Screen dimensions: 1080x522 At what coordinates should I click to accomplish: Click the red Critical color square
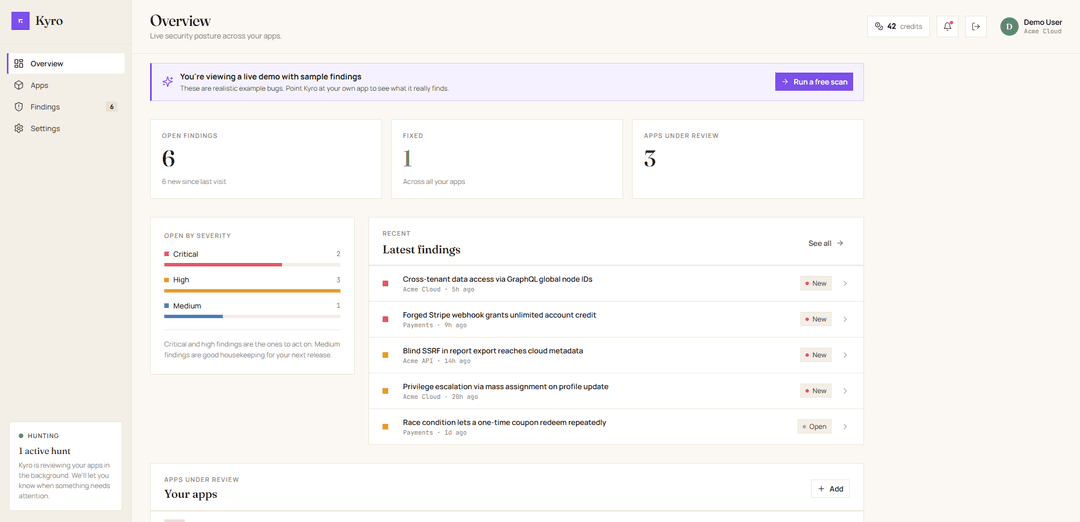[x=167, y=254]
